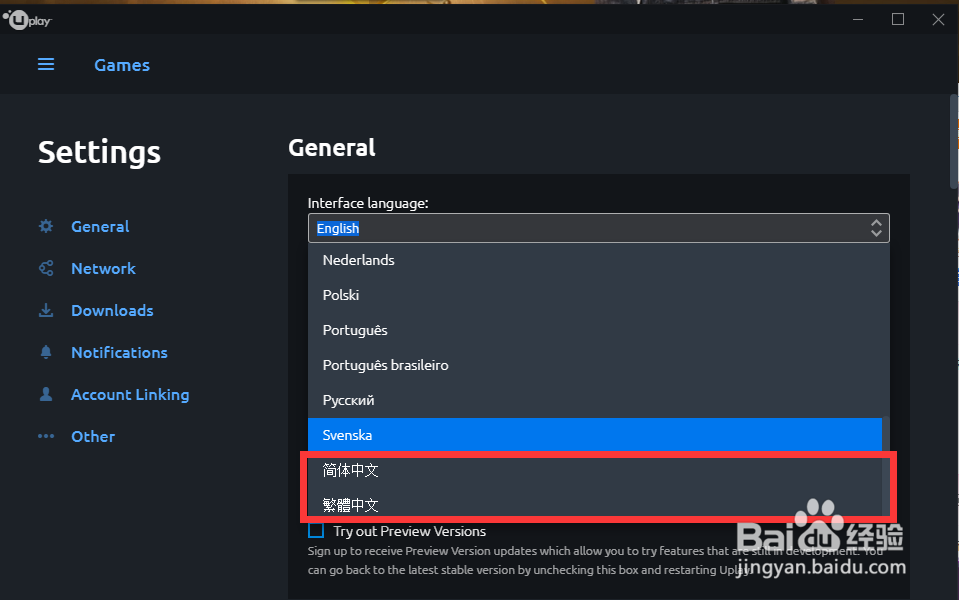Expand the Interface language combo box arrows

[876, 228]
